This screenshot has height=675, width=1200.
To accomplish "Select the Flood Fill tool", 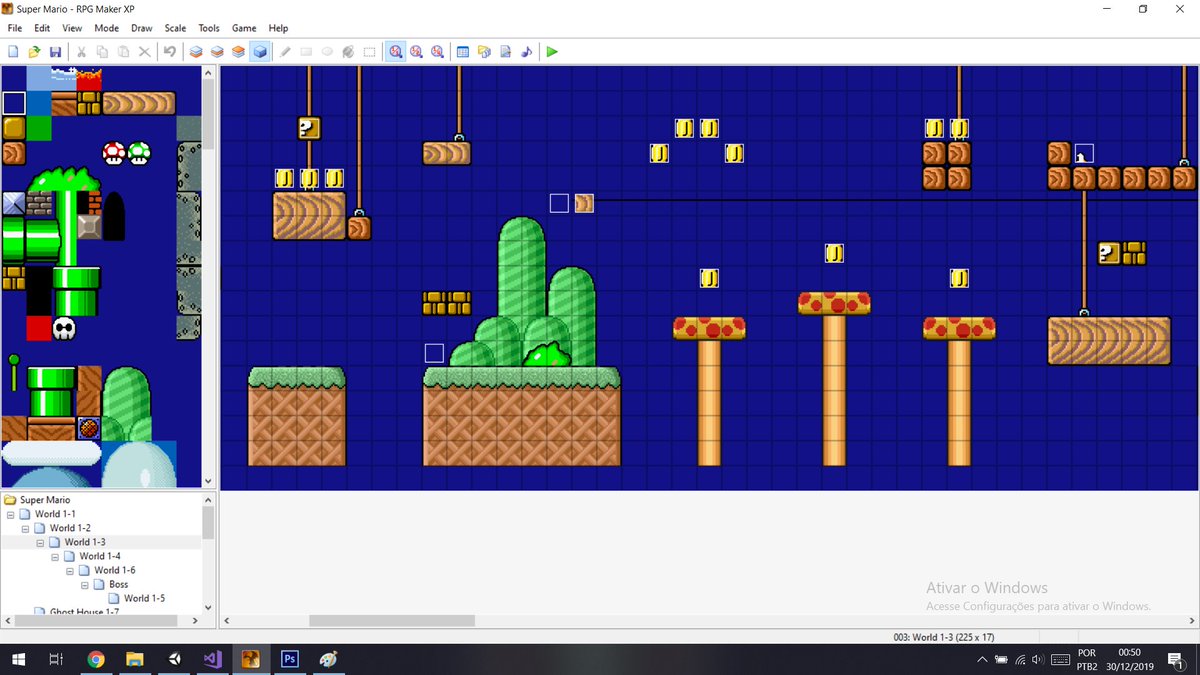I will click(x=348, y=51).
